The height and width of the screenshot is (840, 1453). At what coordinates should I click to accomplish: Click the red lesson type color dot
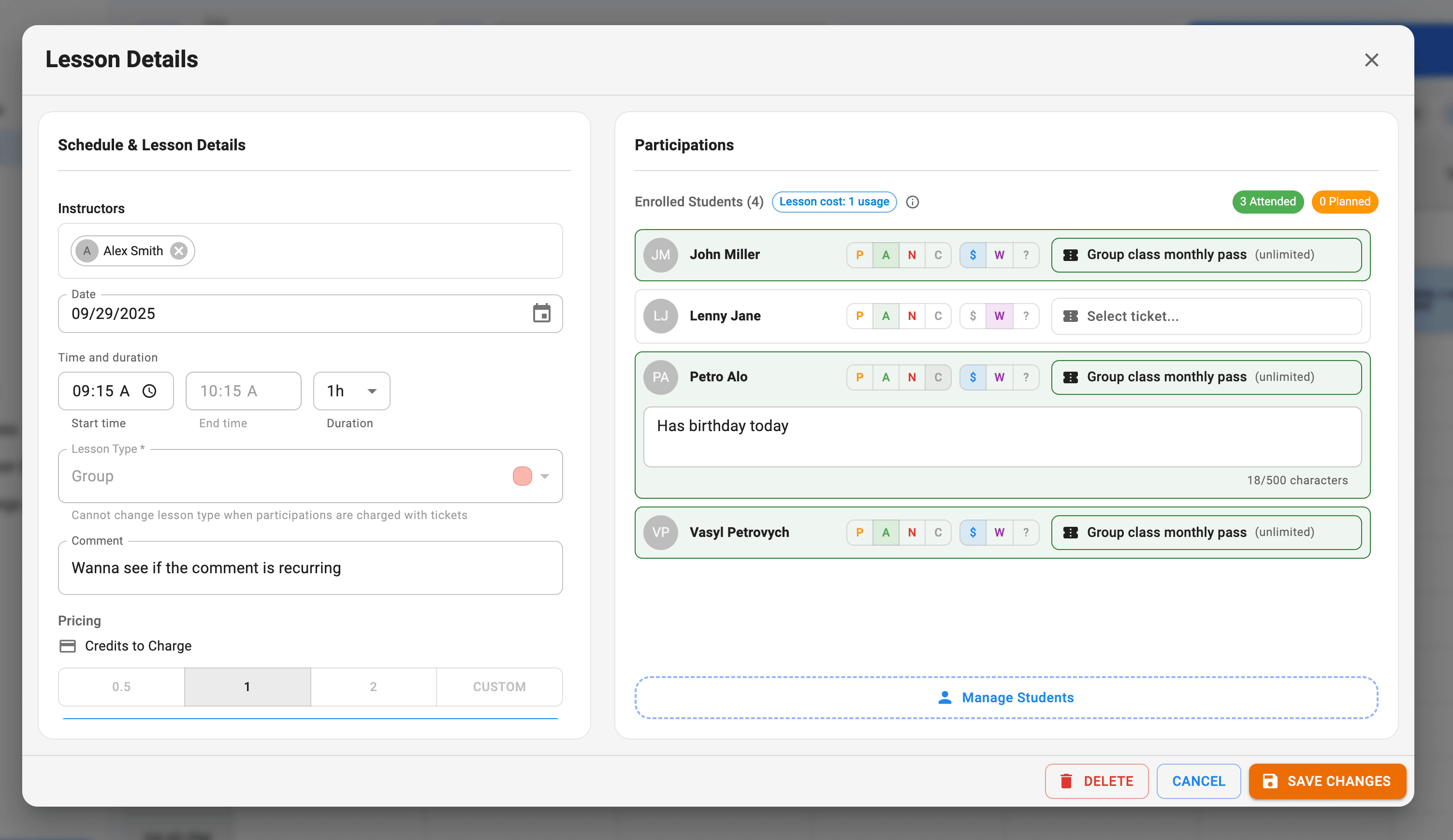click(x=523, y=476)
